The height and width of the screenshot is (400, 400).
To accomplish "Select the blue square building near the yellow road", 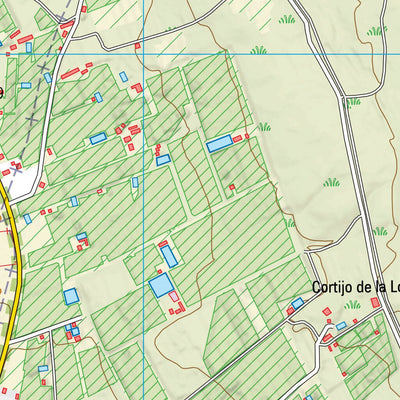I will click(x=71, y=296).
